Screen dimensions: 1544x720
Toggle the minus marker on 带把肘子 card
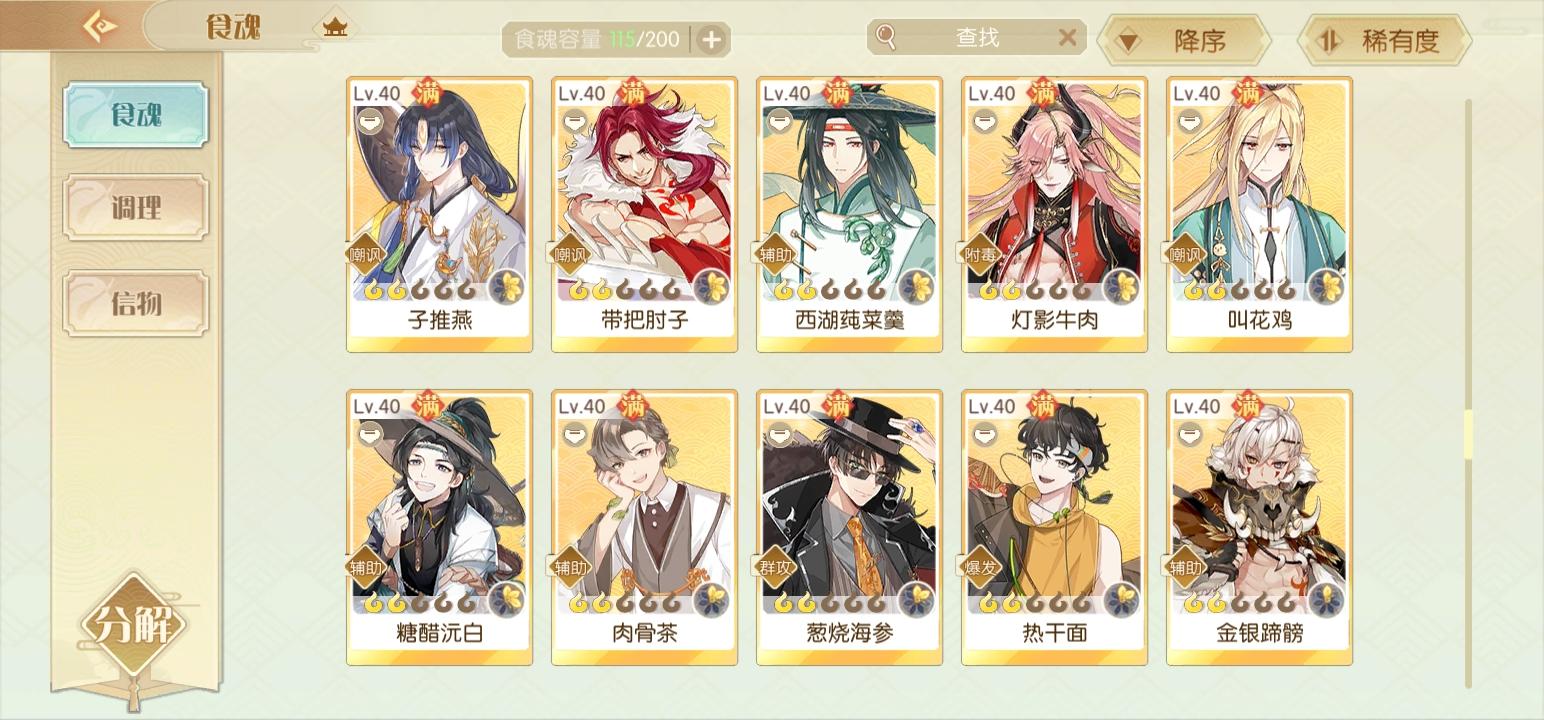[x=575, y=122]
